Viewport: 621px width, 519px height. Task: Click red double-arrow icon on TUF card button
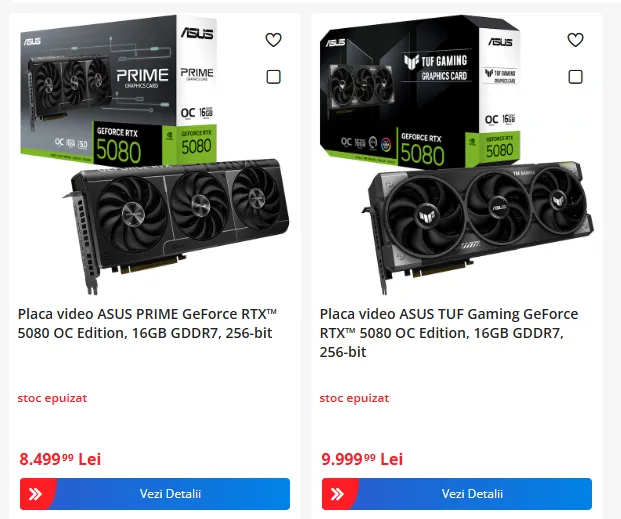[337, 494]
